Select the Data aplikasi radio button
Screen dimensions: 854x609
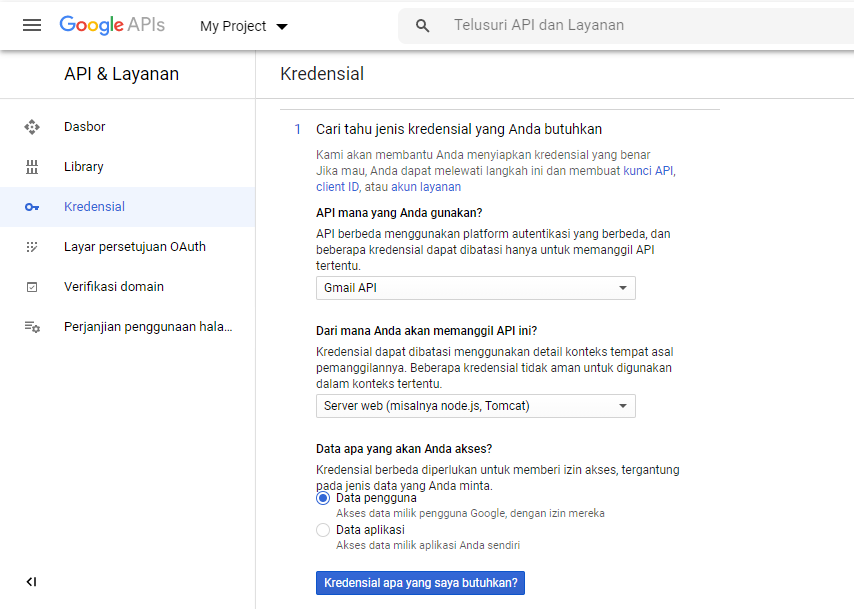coord(323,530)
